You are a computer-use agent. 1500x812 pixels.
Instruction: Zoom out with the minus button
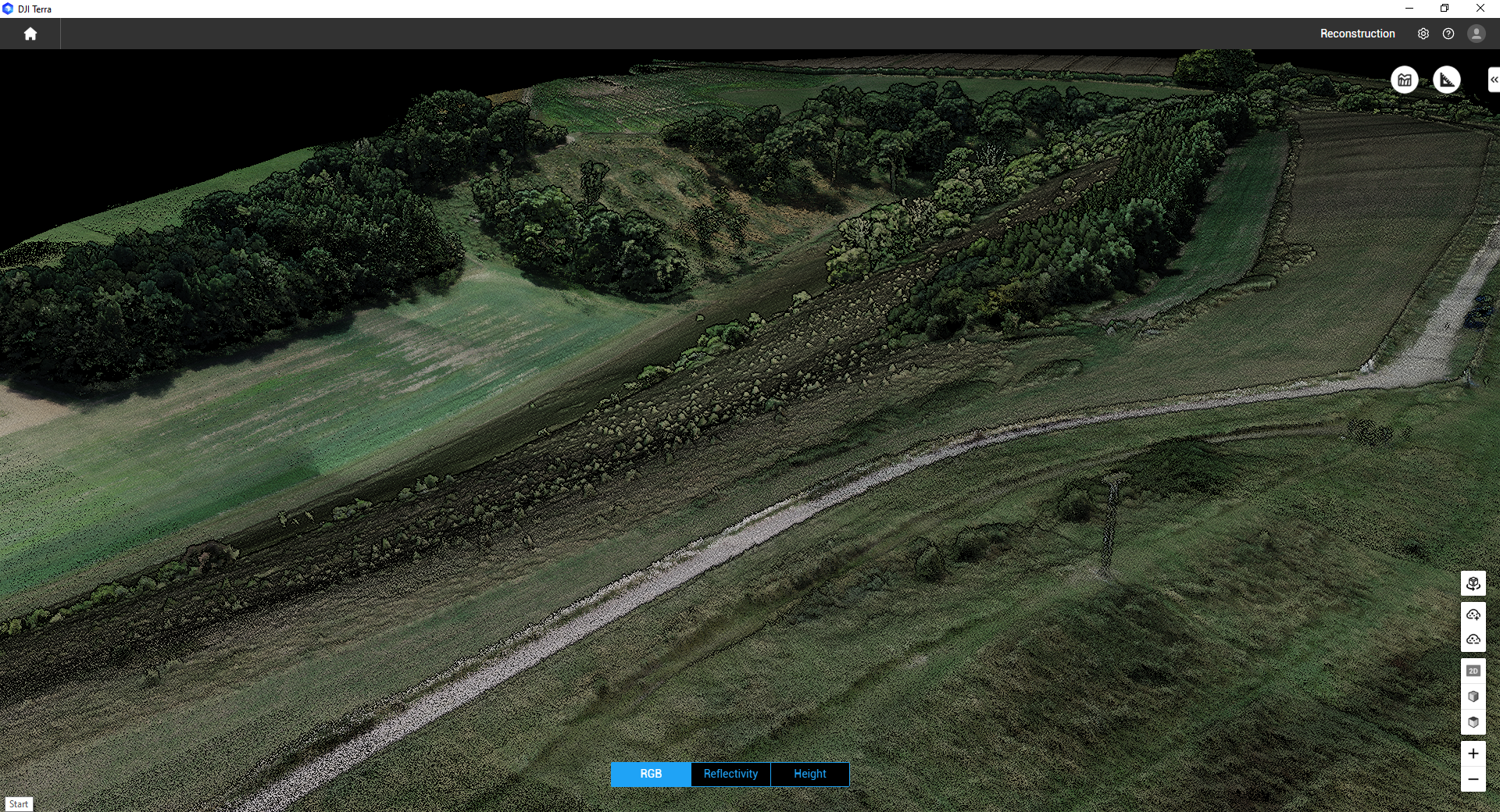click(1473, 779)
